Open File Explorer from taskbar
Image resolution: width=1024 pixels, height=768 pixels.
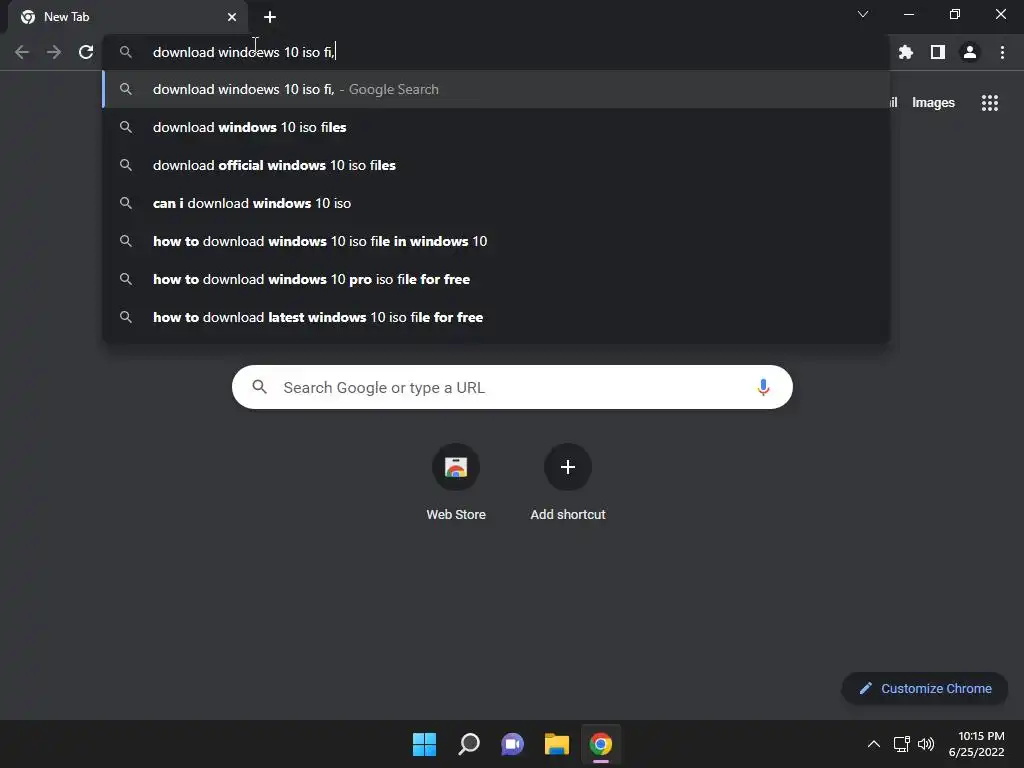(x=557, y=744)
